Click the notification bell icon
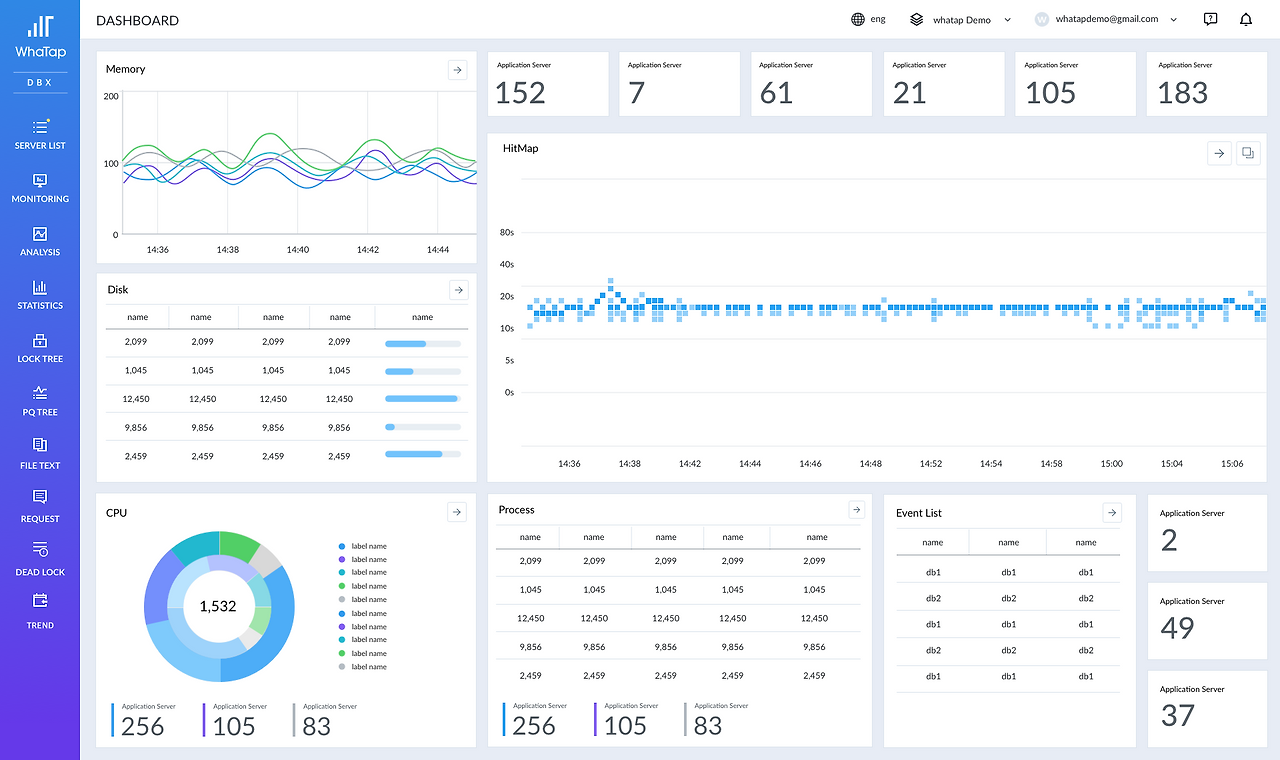 click(1244, 19)
